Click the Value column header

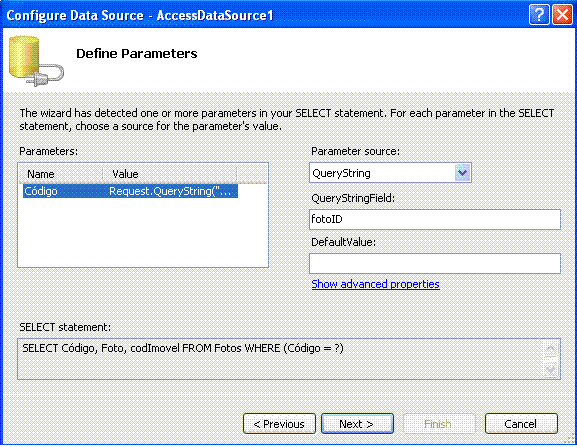click(170, 174)
